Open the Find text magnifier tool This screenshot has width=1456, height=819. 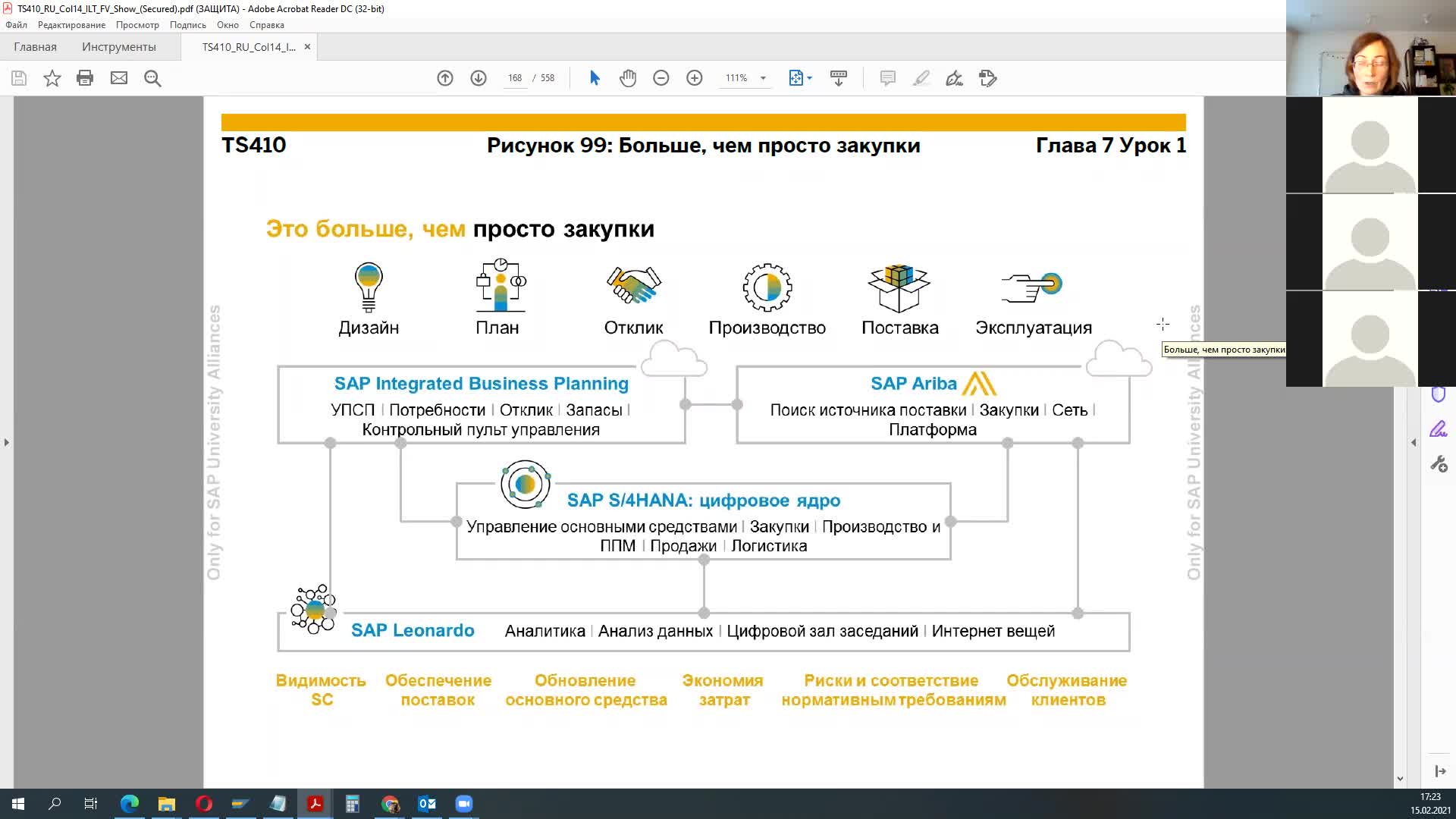tap(152, 78)
